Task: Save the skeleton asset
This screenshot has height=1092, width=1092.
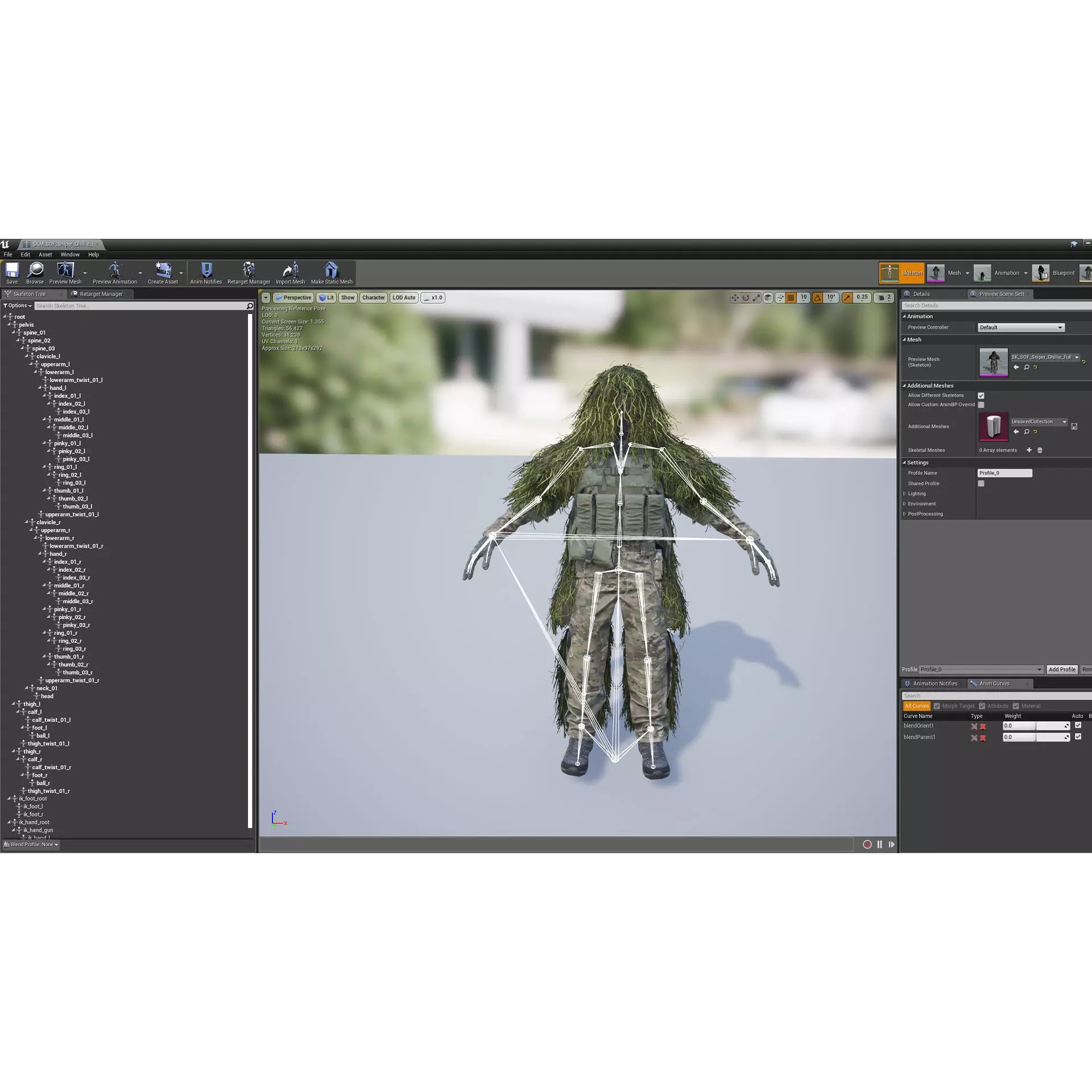Action: 12,273
